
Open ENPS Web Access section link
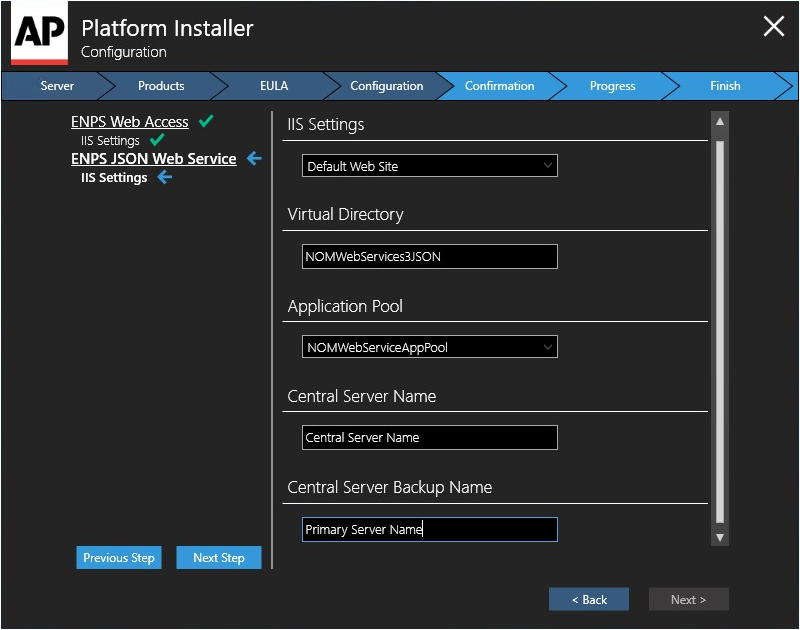(x=130, y=122)
